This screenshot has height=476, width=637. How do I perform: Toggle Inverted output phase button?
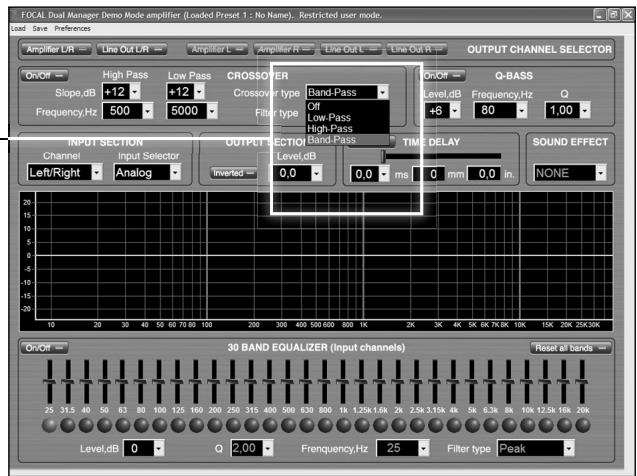click(x=233, y=173)
